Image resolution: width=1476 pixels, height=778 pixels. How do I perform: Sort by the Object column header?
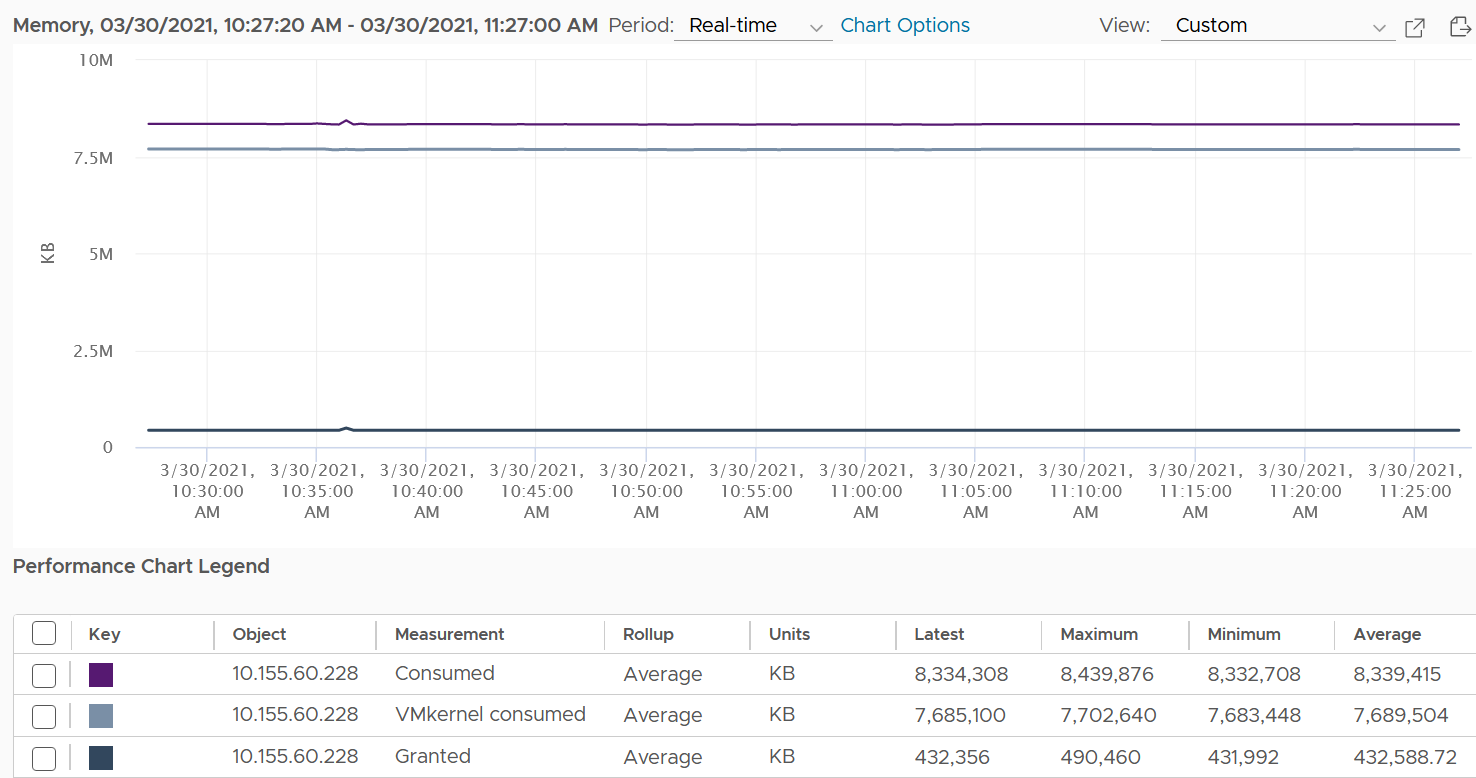point(259,634)
